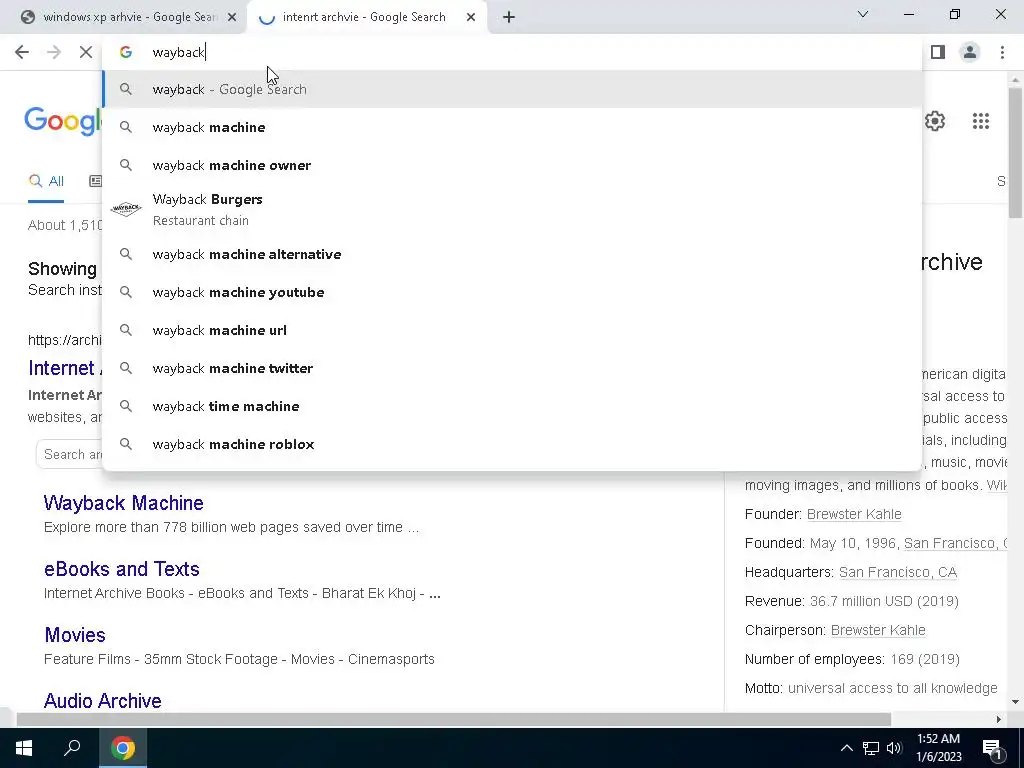Open Wayback Machine sitelink
Image resolution: width=1024 pixels, height=768 pixels.
tap(123, 503)
